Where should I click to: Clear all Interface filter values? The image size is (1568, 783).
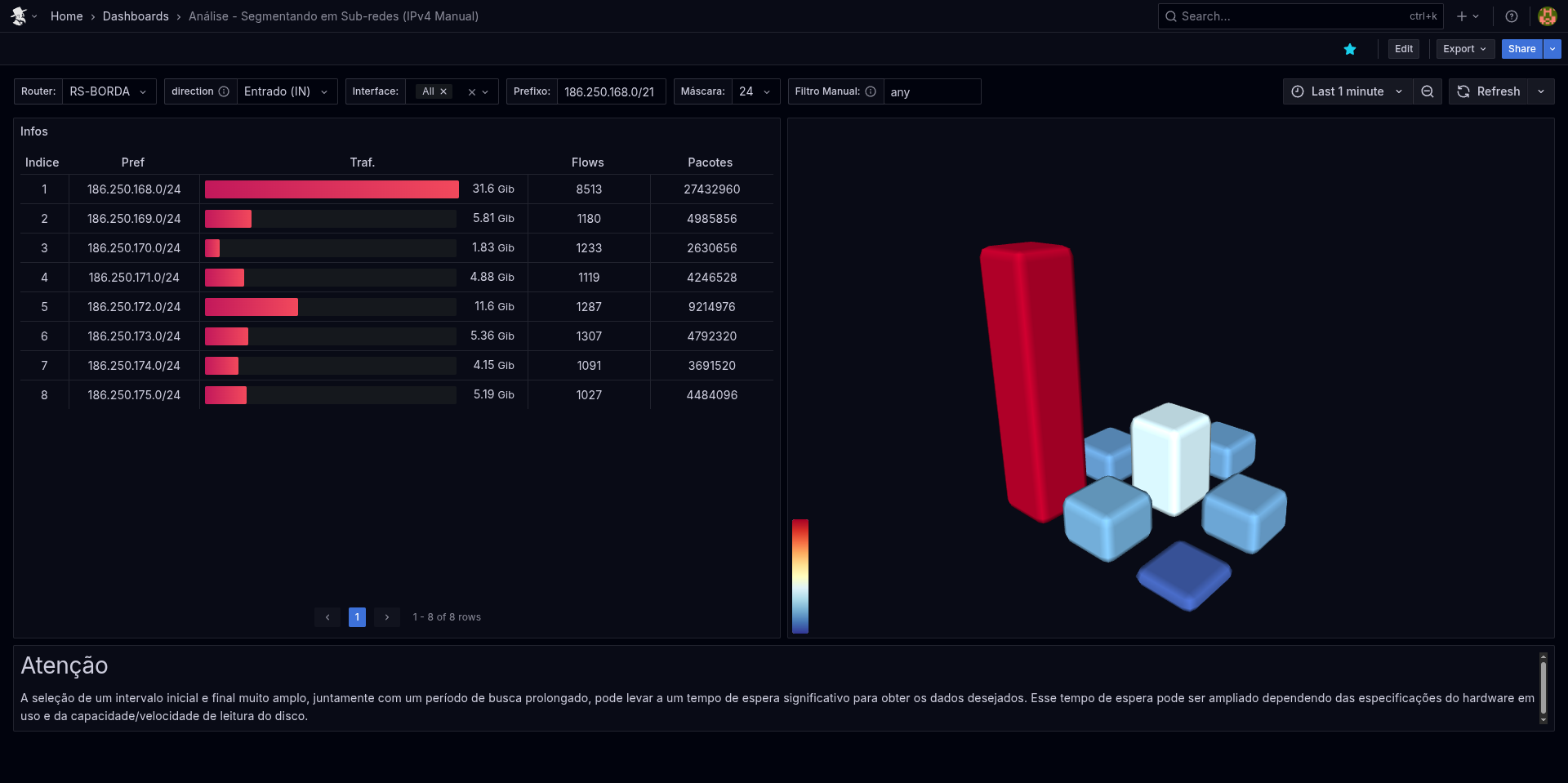click(471, 92)
